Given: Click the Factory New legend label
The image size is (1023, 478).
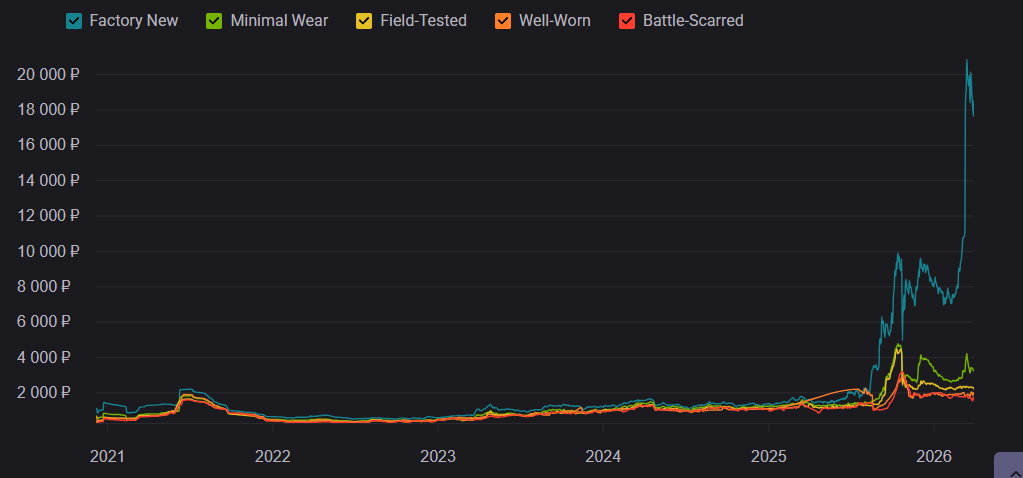Looking at the screenshot, I should [133, 20].
